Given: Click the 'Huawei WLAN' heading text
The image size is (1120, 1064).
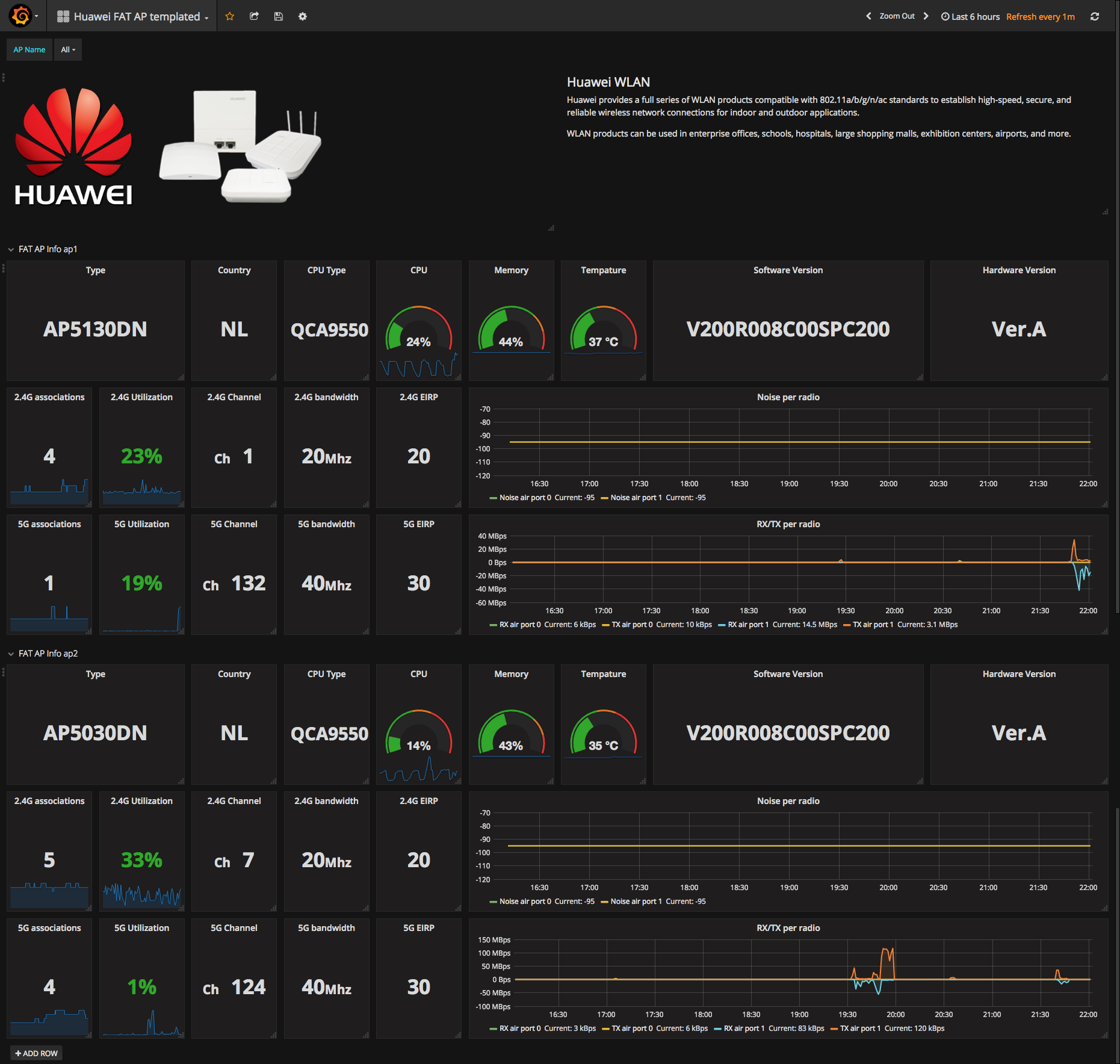Looking at the screenshot, I should point(608,82).
